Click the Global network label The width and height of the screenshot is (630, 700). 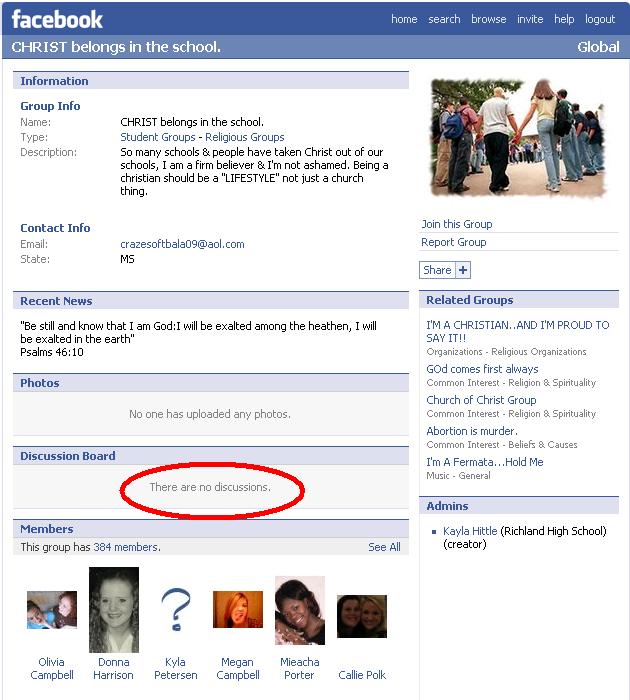tap(598, 47)
